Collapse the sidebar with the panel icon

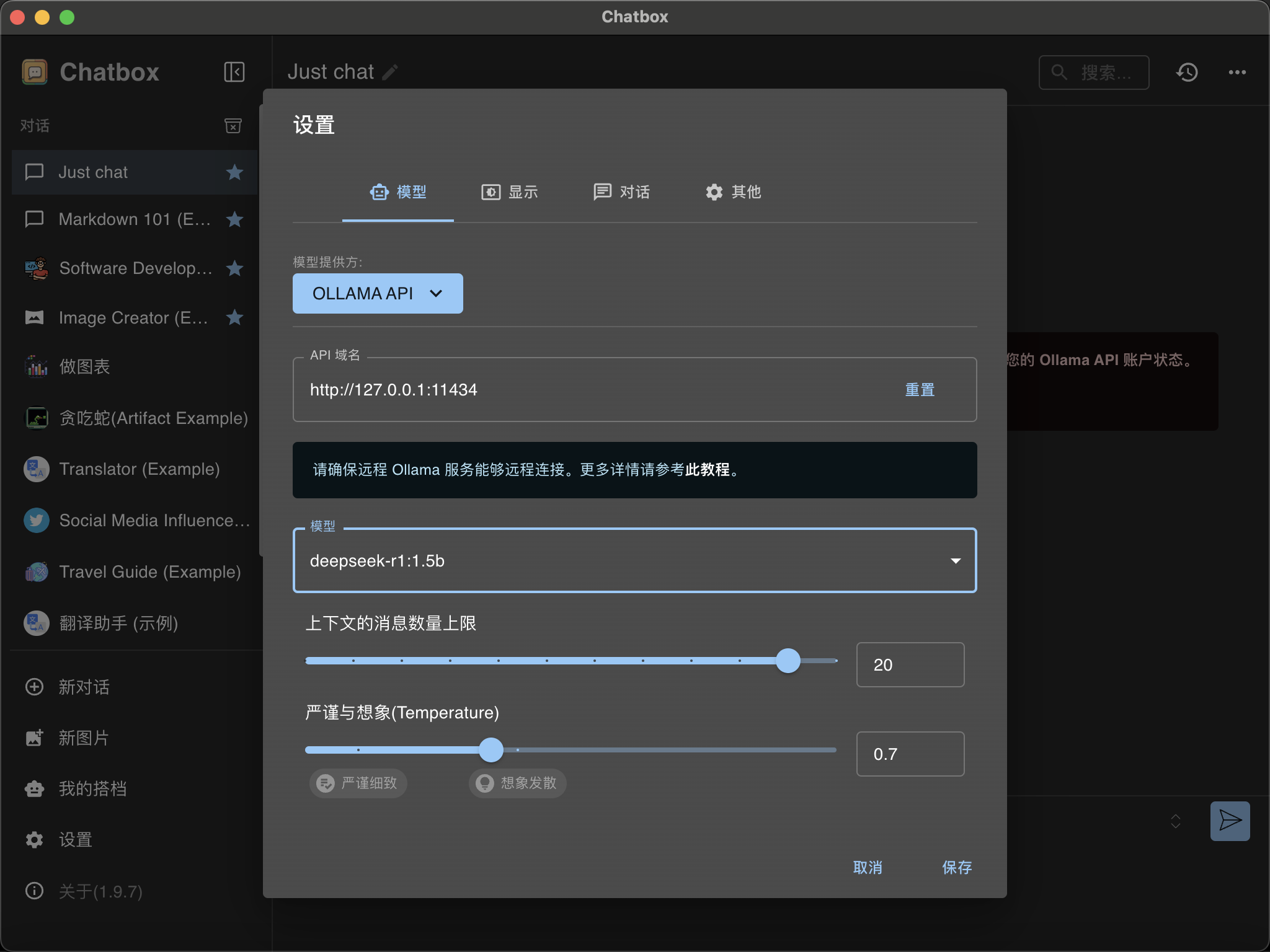[x=234, y=72]
